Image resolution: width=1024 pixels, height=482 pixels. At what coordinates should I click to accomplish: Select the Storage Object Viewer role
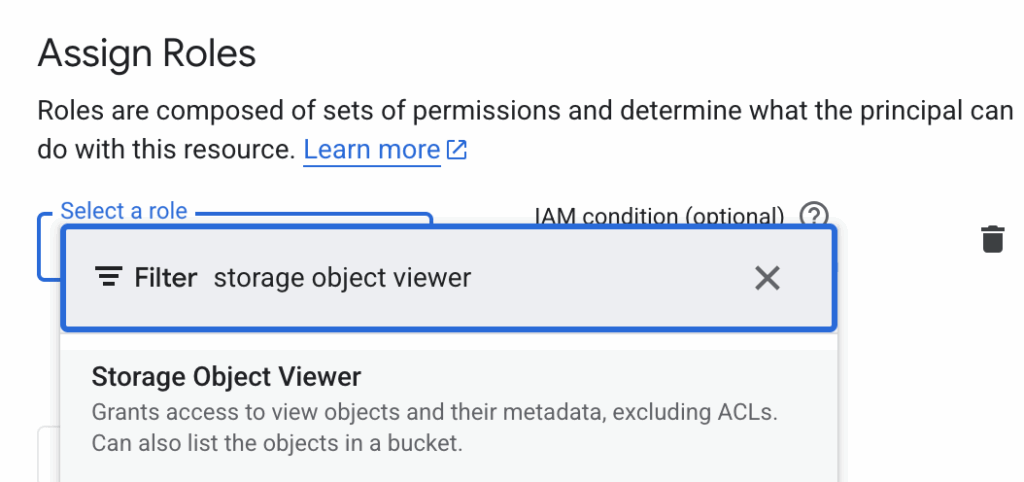coord(226,378)
